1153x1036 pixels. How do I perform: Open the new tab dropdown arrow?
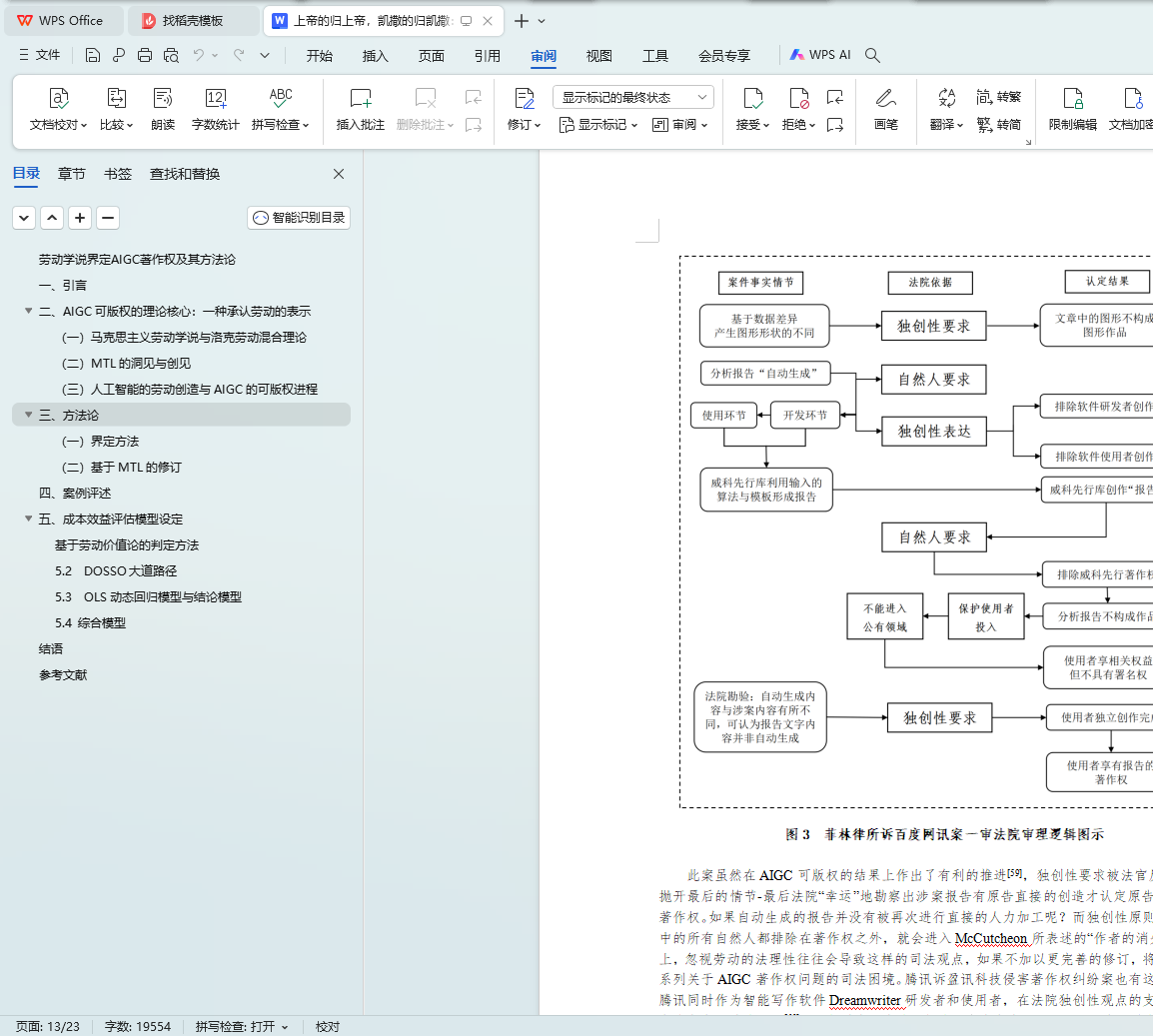pyautogui.click(x=542, y=21)
